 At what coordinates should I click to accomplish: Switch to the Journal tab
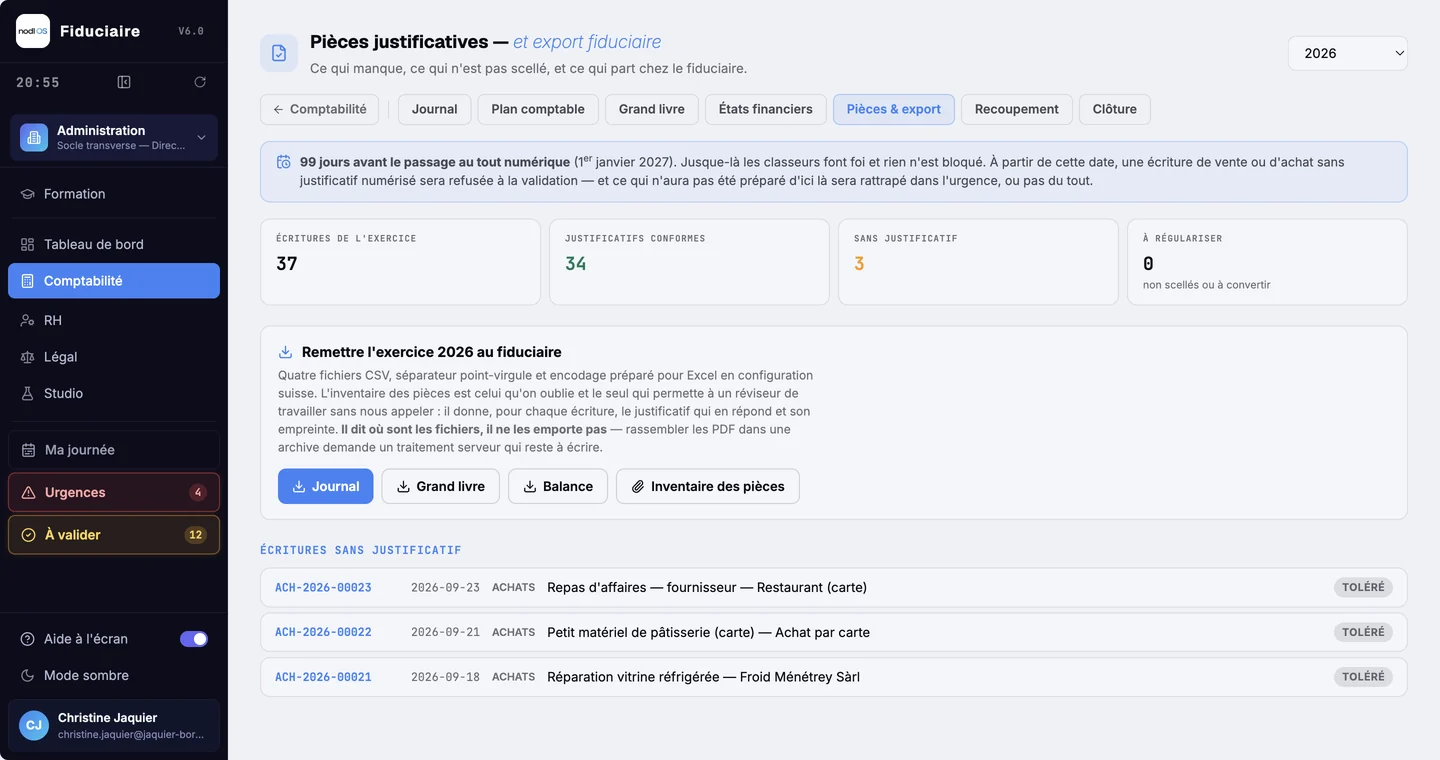pos(434,109)
